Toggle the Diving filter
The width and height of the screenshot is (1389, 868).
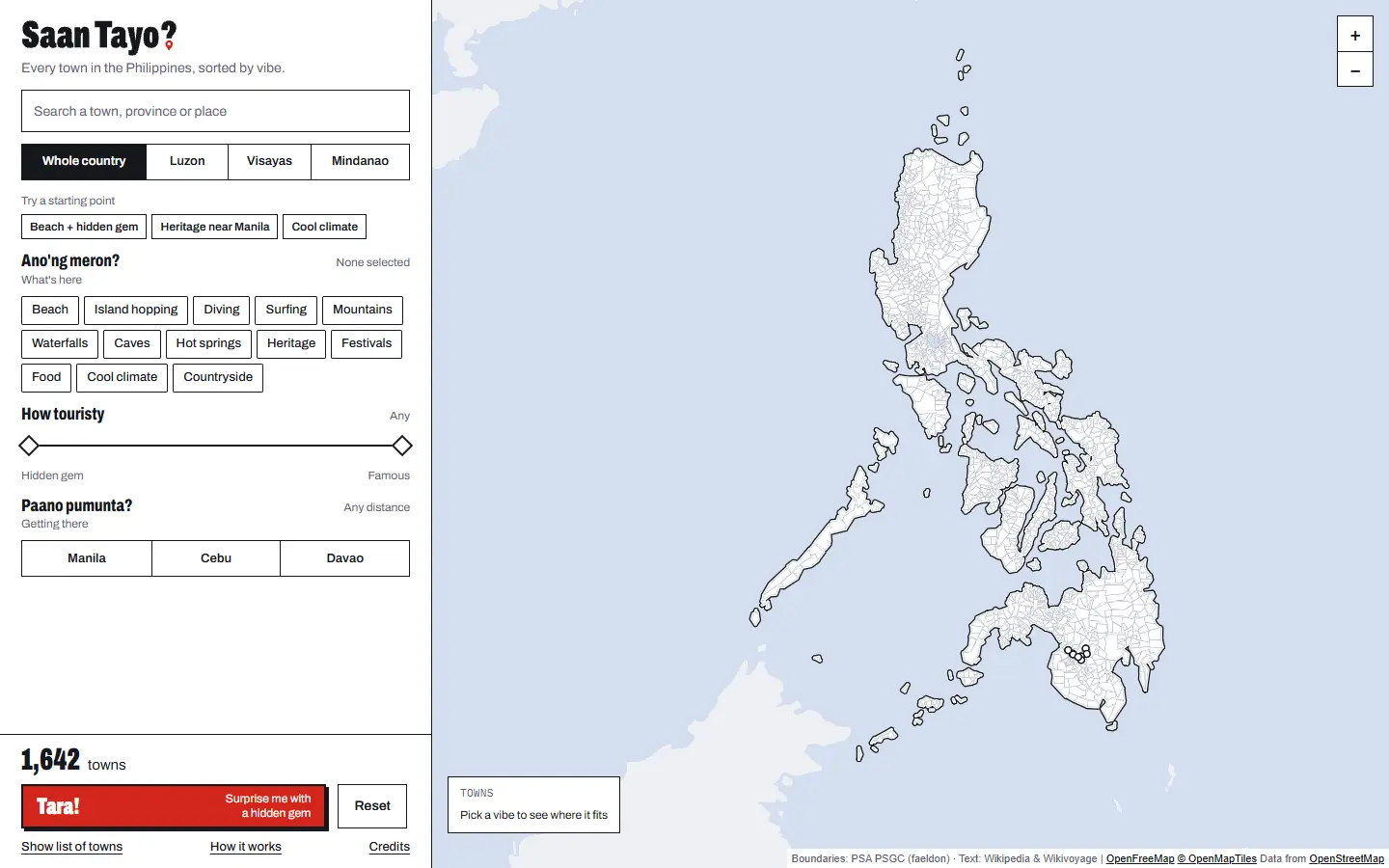tap(221, 310)
